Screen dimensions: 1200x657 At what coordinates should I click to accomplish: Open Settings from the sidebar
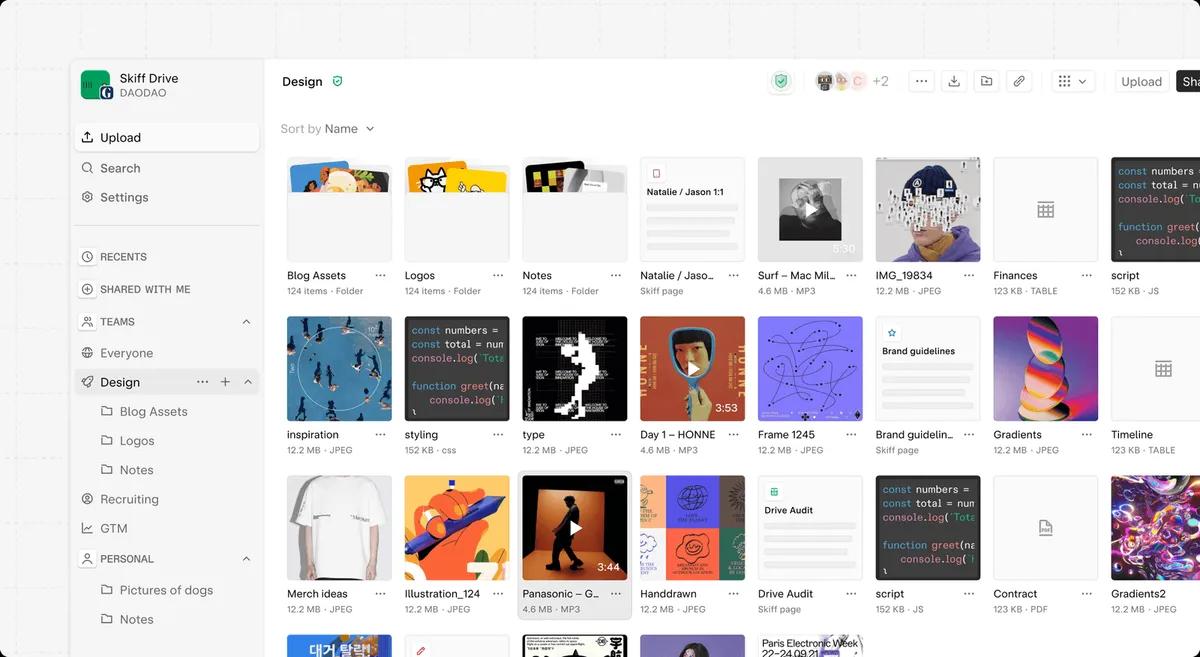(x=123, y=197)
